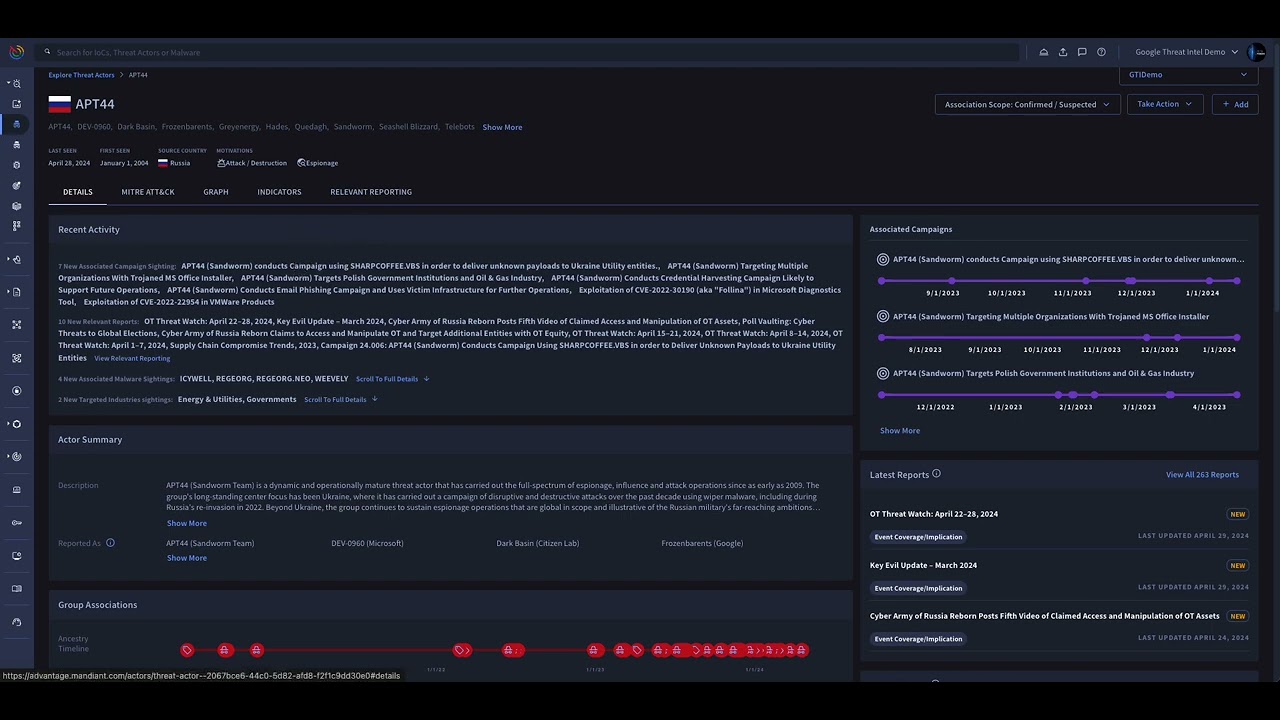Click the 'Seashell Blizzard' alias
Screen dimensions: 1280x720
click(x=408, y=127)
